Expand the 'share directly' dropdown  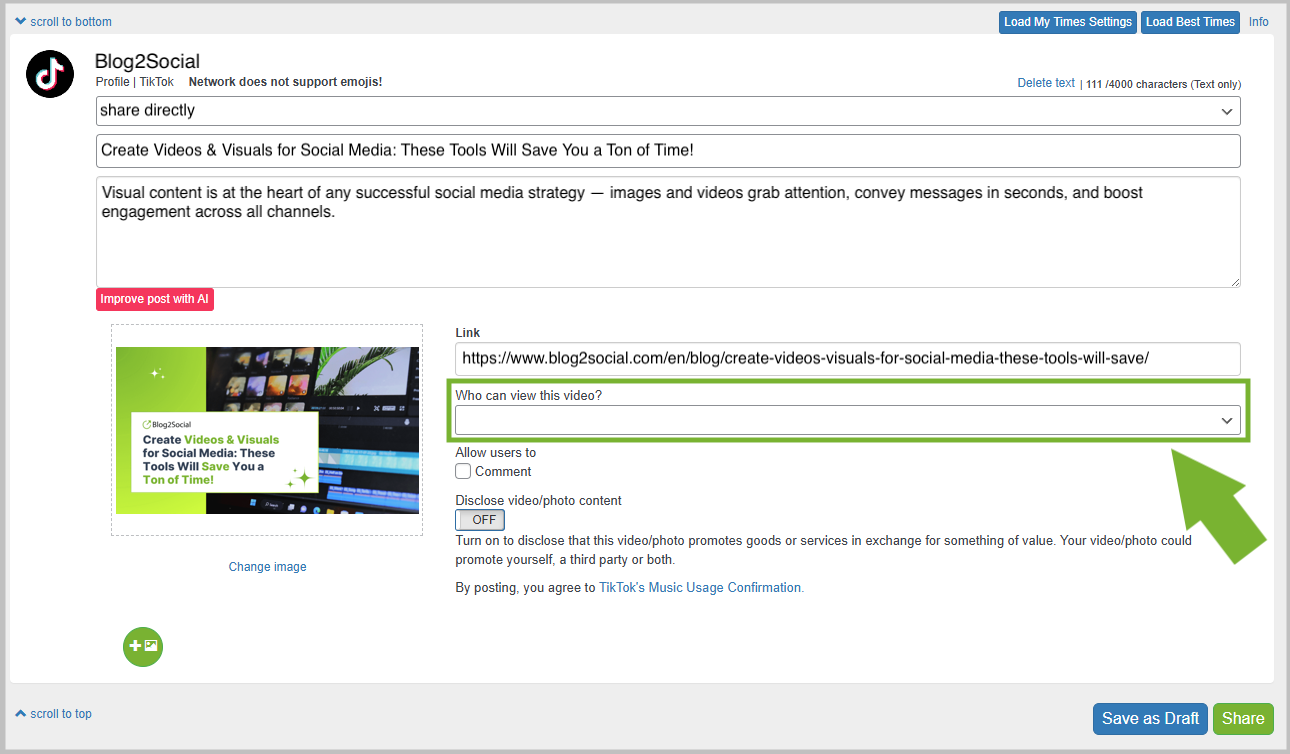pyautogui.click(x=668, y=111)
